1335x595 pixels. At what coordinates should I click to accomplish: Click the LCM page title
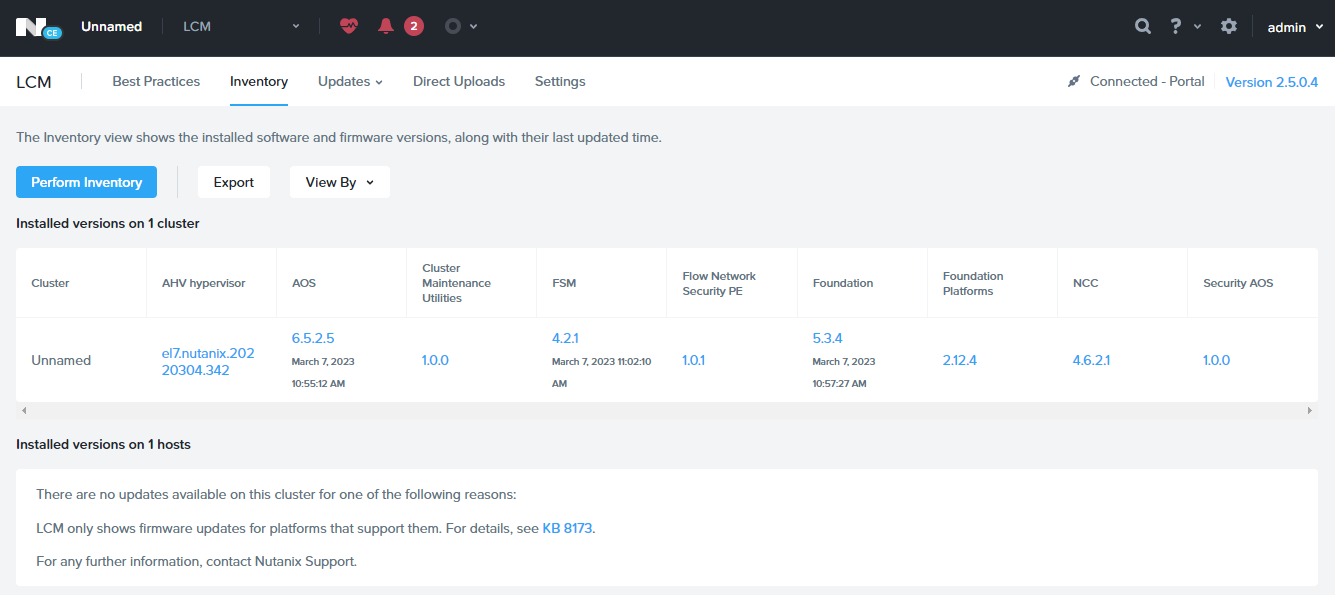pos(34,82)
